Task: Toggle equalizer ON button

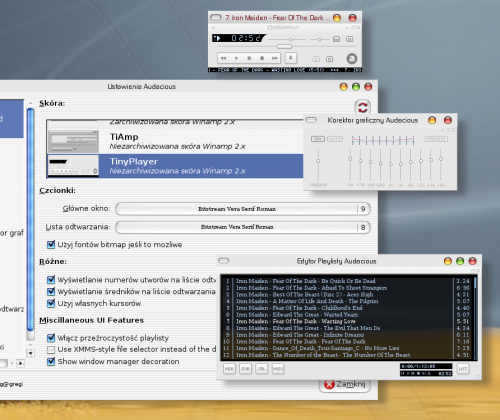Action: (x=318, y=139)
